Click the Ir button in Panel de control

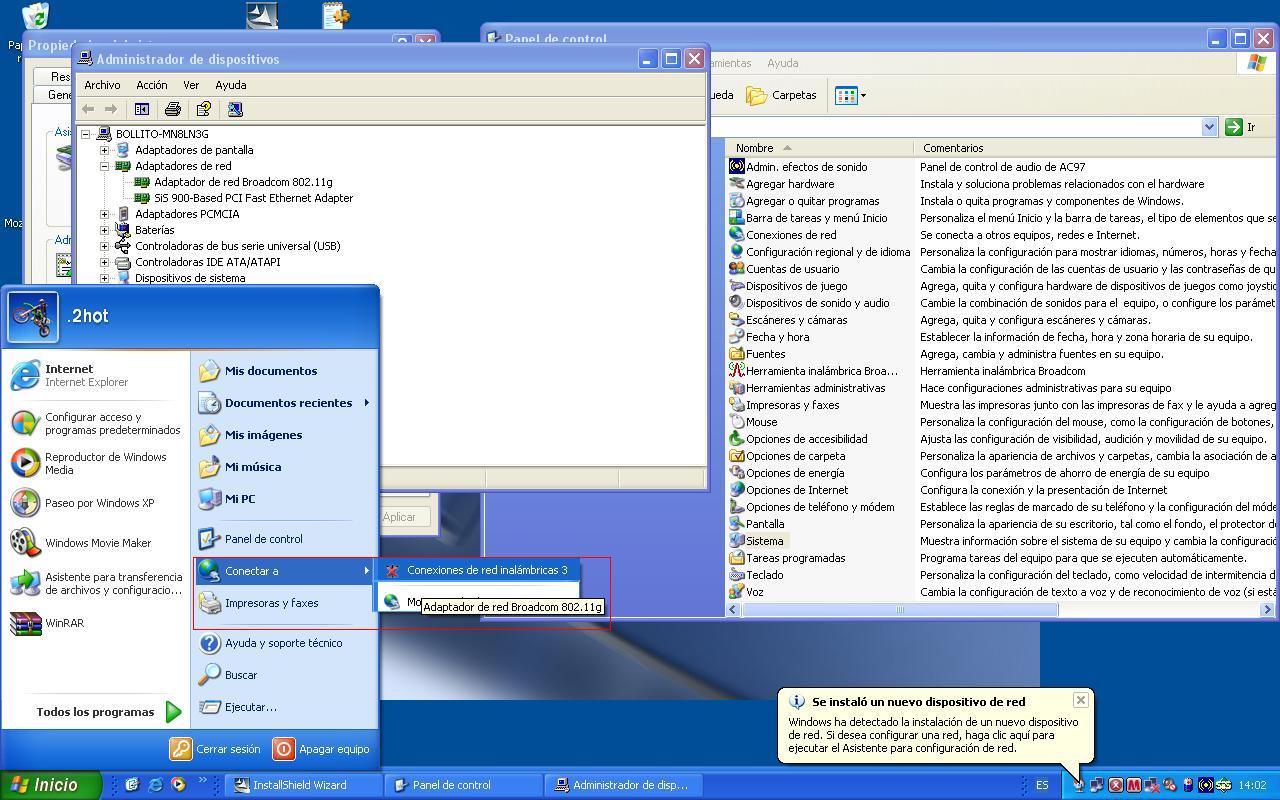pyautogui.click(x=1241, y=127)
